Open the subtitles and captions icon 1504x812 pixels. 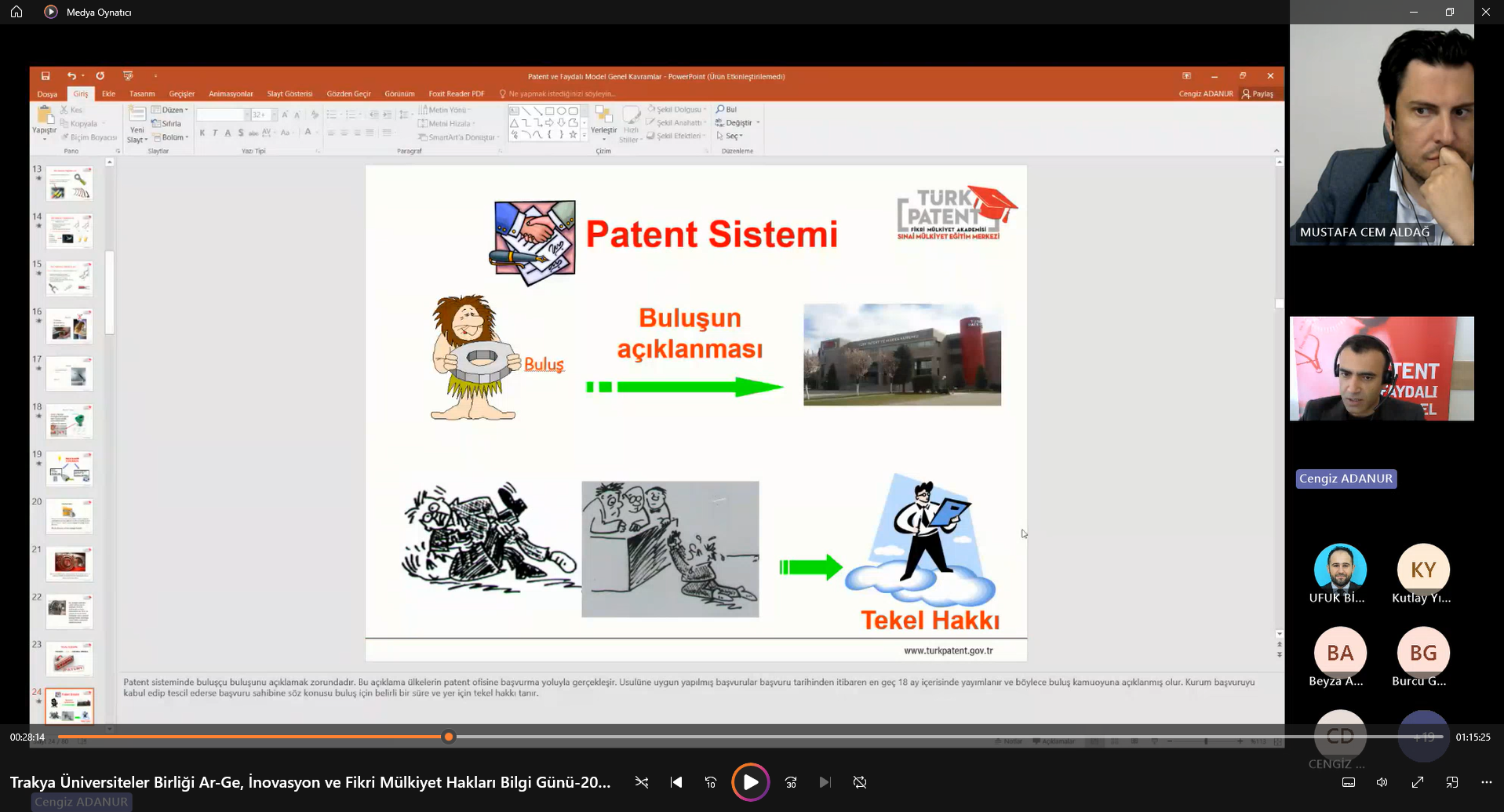[1349, 782]
